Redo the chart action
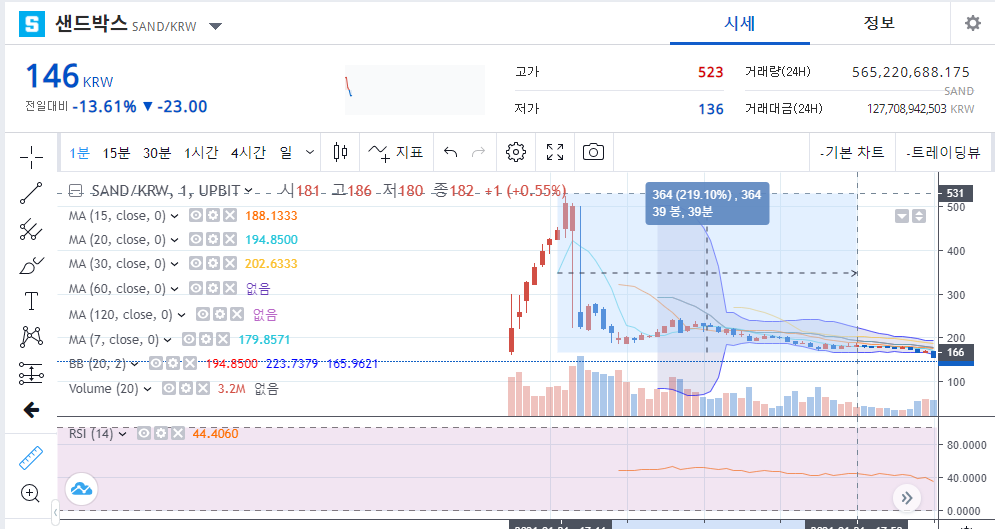 (478, 152)
